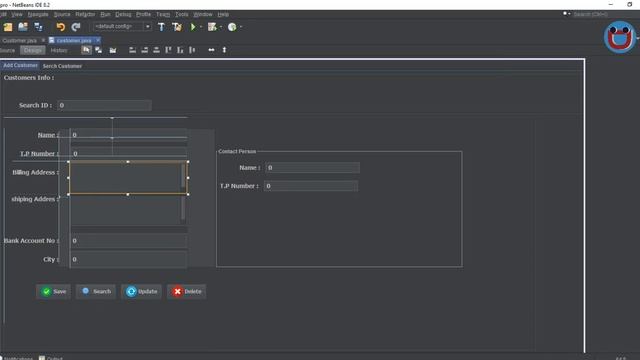Click the first align icon after Preview Design
Viewport: 640px width, 360px height.
pos(132,50)
